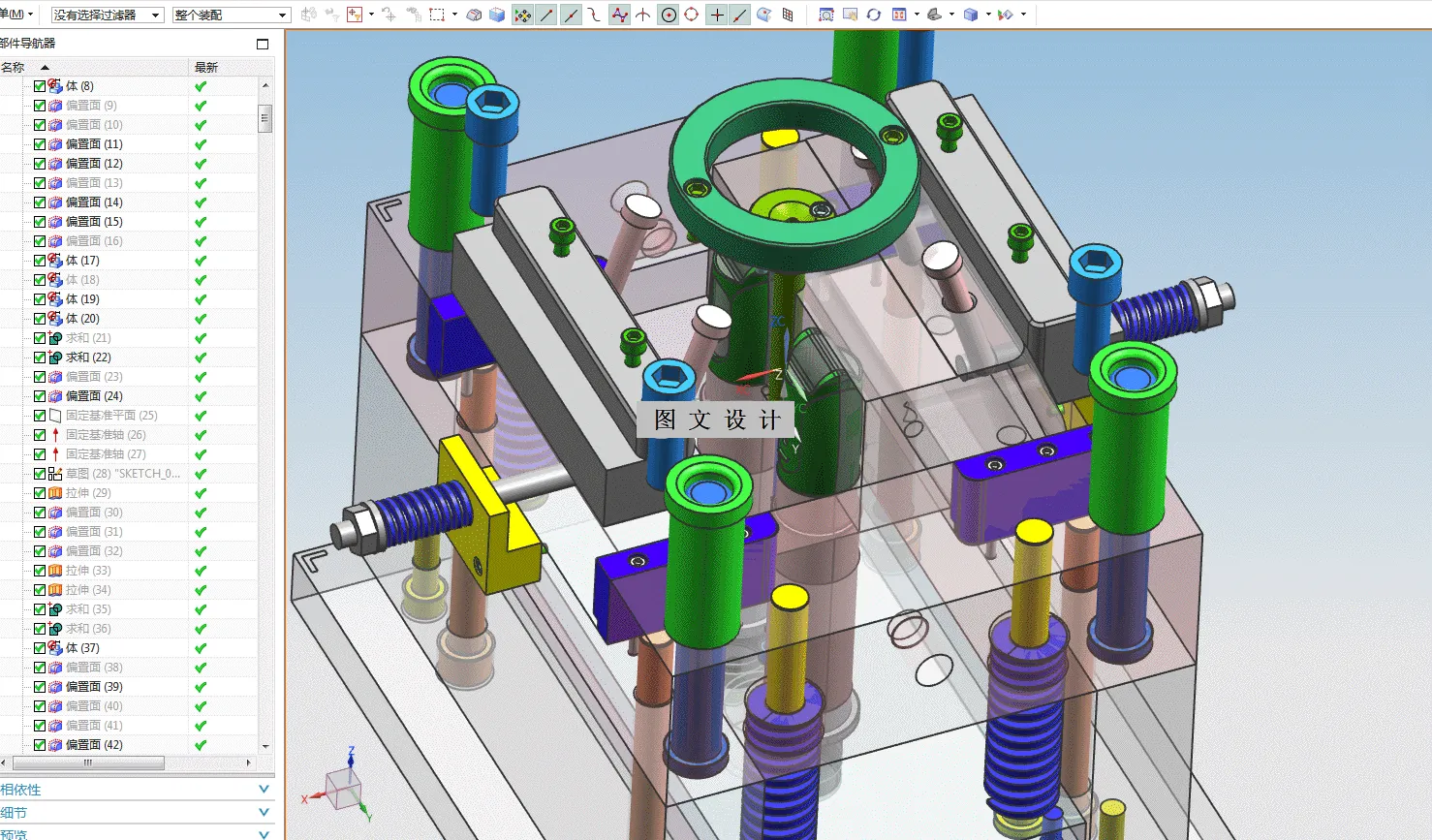
Task: Open the 没有选择过滤器 selection filter dropdown
Action: [108, 16]
